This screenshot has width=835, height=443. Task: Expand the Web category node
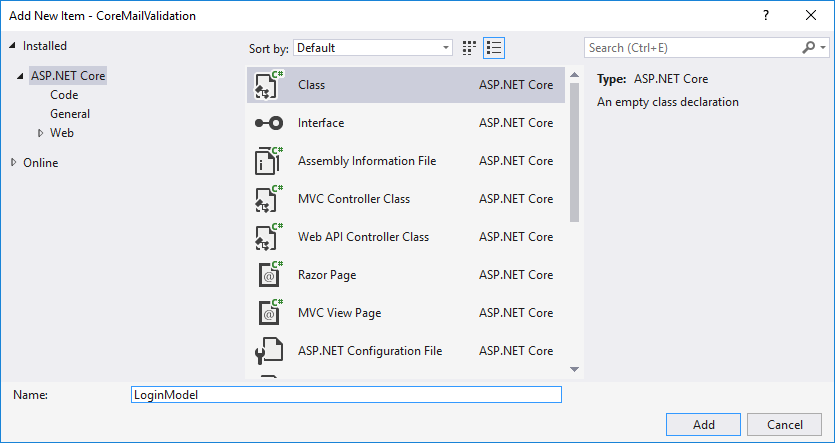pos(40,133)
